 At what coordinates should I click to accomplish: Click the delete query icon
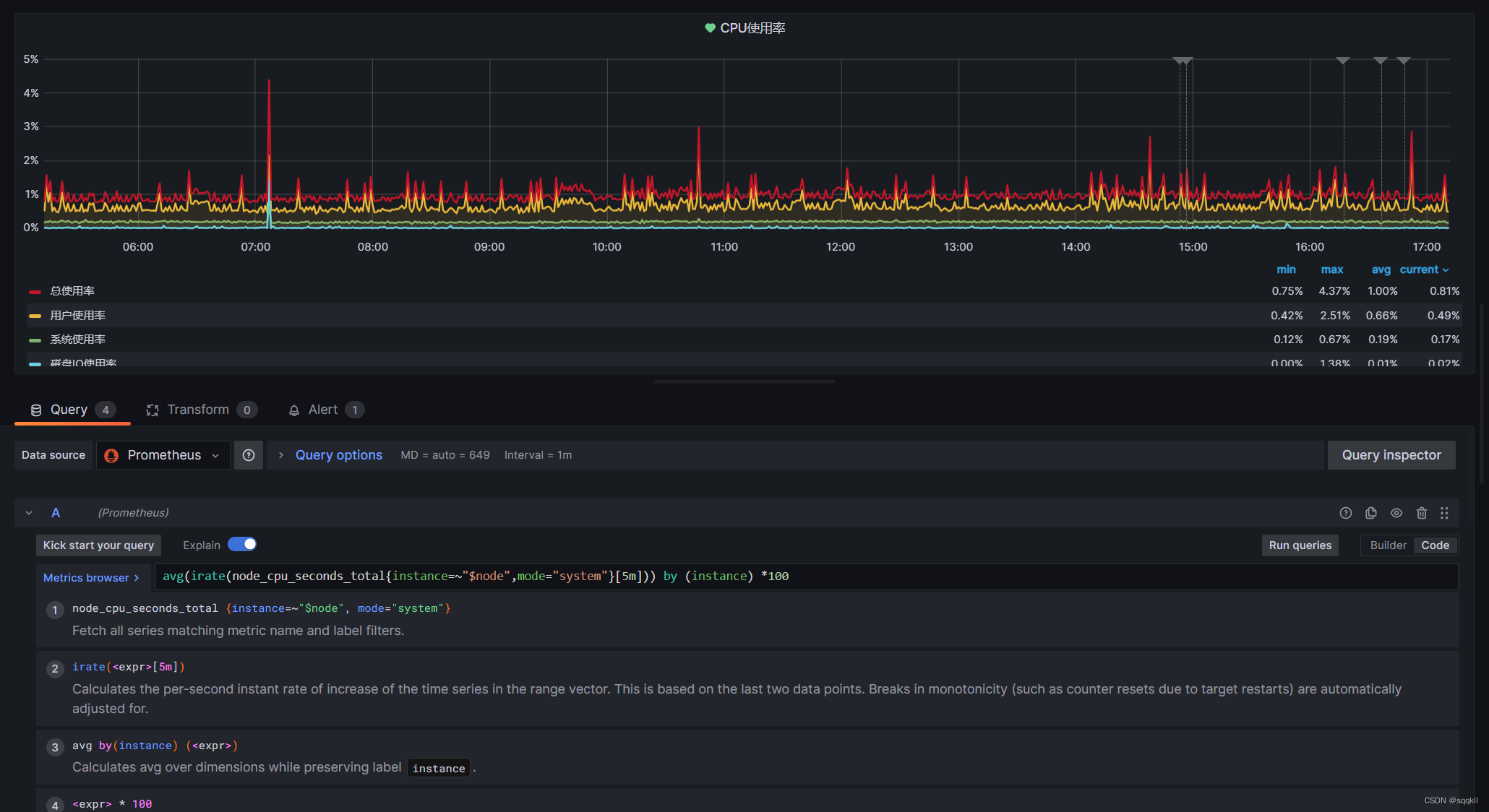(1421, 512)
